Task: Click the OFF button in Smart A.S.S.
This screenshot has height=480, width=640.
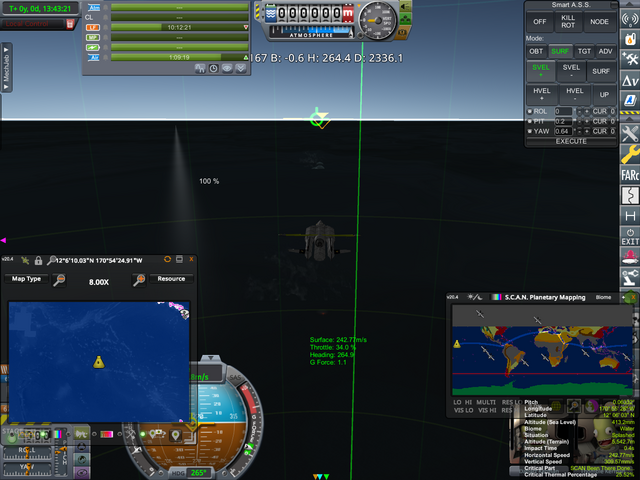Action: 540,22
